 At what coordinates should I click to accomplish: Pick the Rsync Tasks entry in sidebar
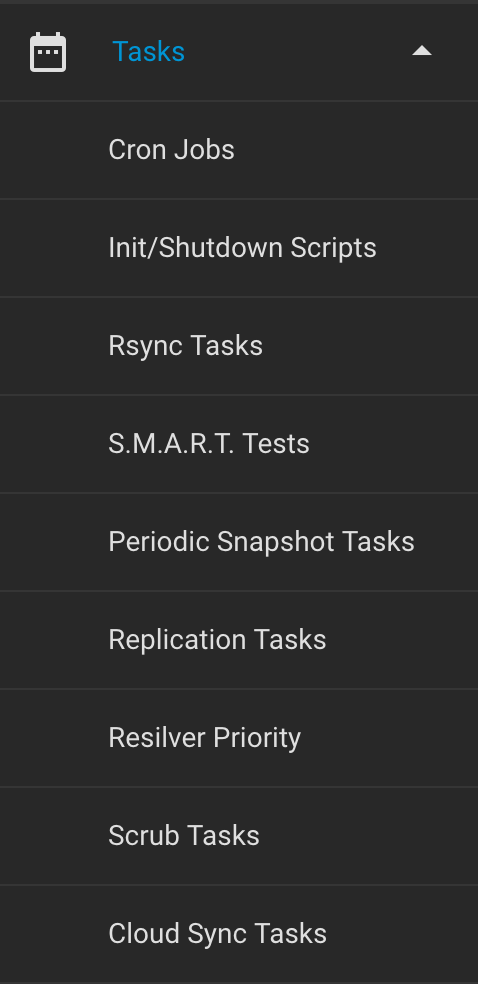pyautogui.click(x=239, y=346)
